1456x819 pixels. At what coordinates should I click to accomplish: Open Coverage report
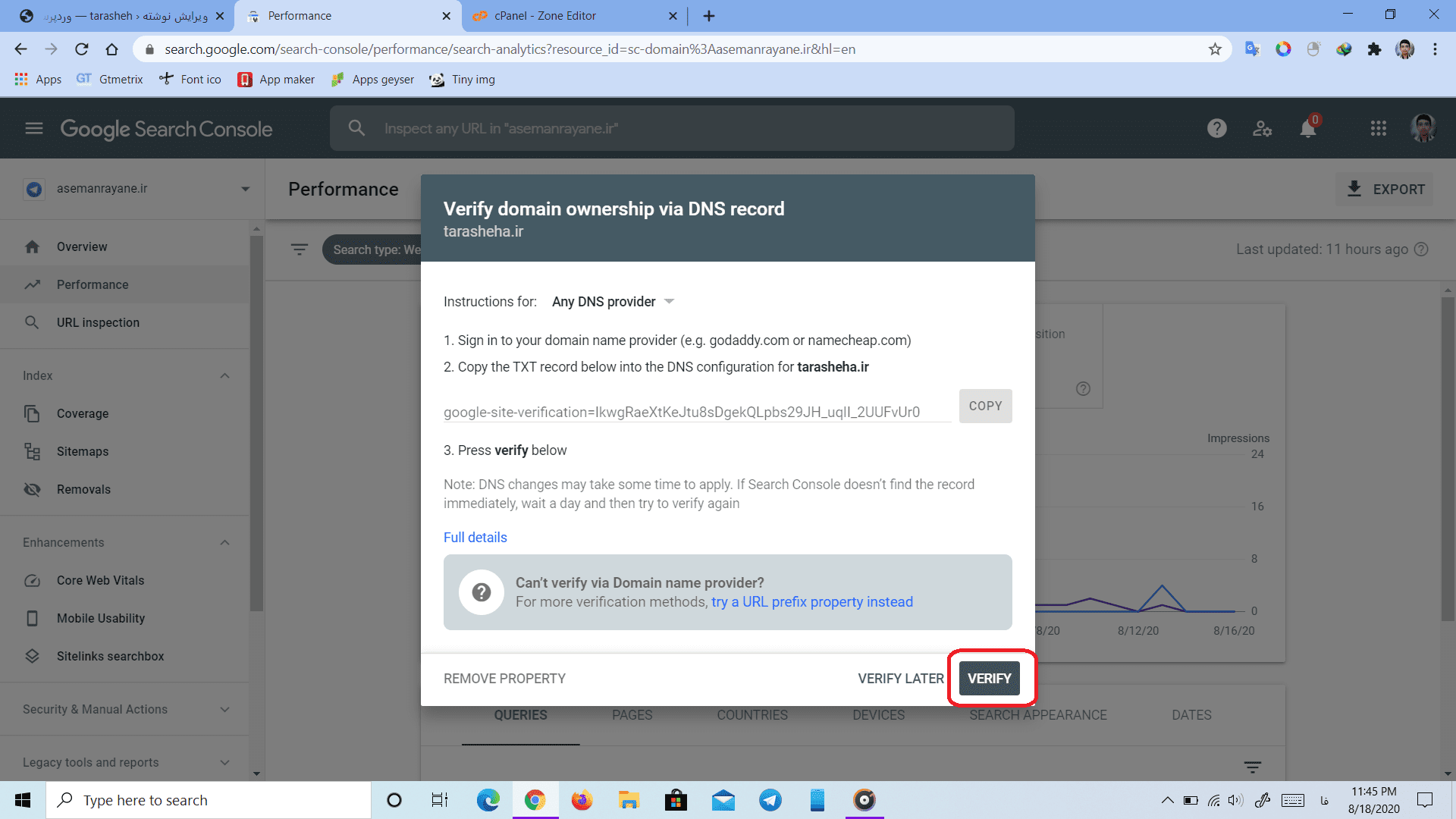(125, 414)
